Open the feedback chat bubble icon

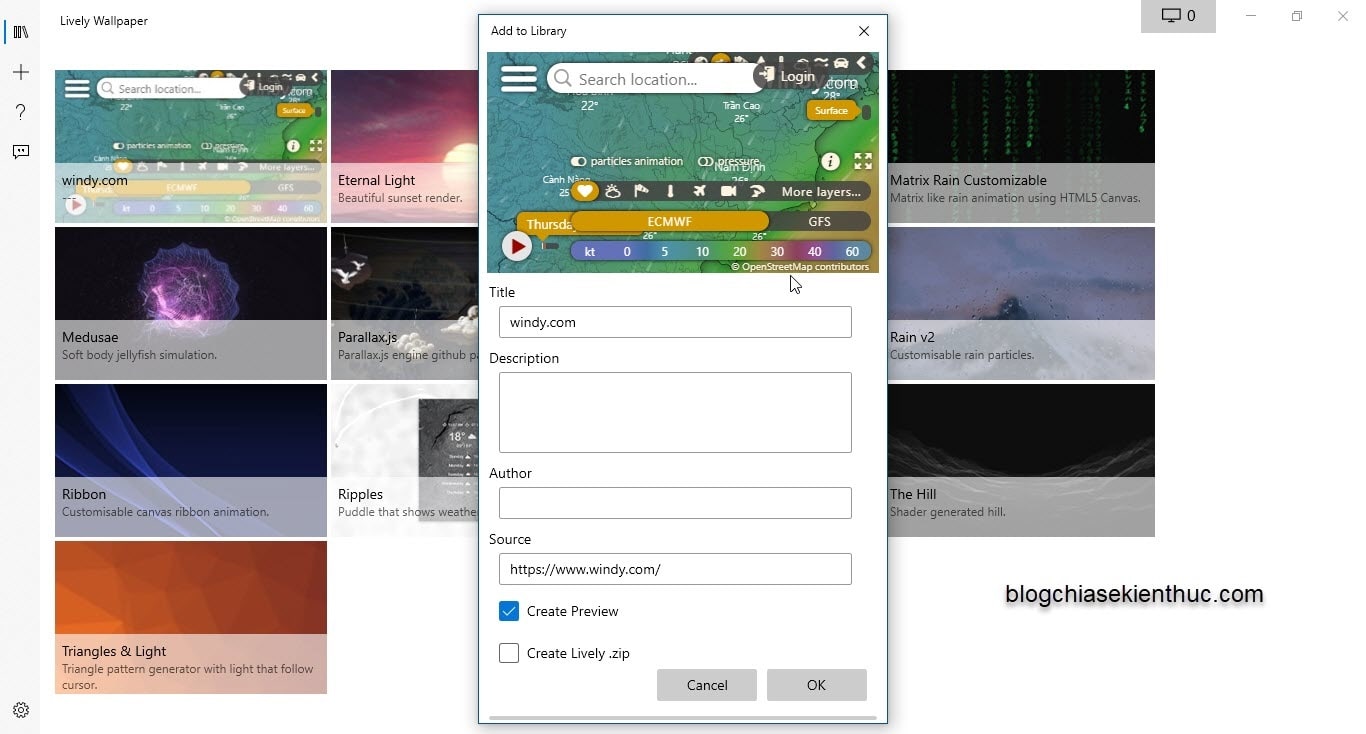click(x=20, y=152)
